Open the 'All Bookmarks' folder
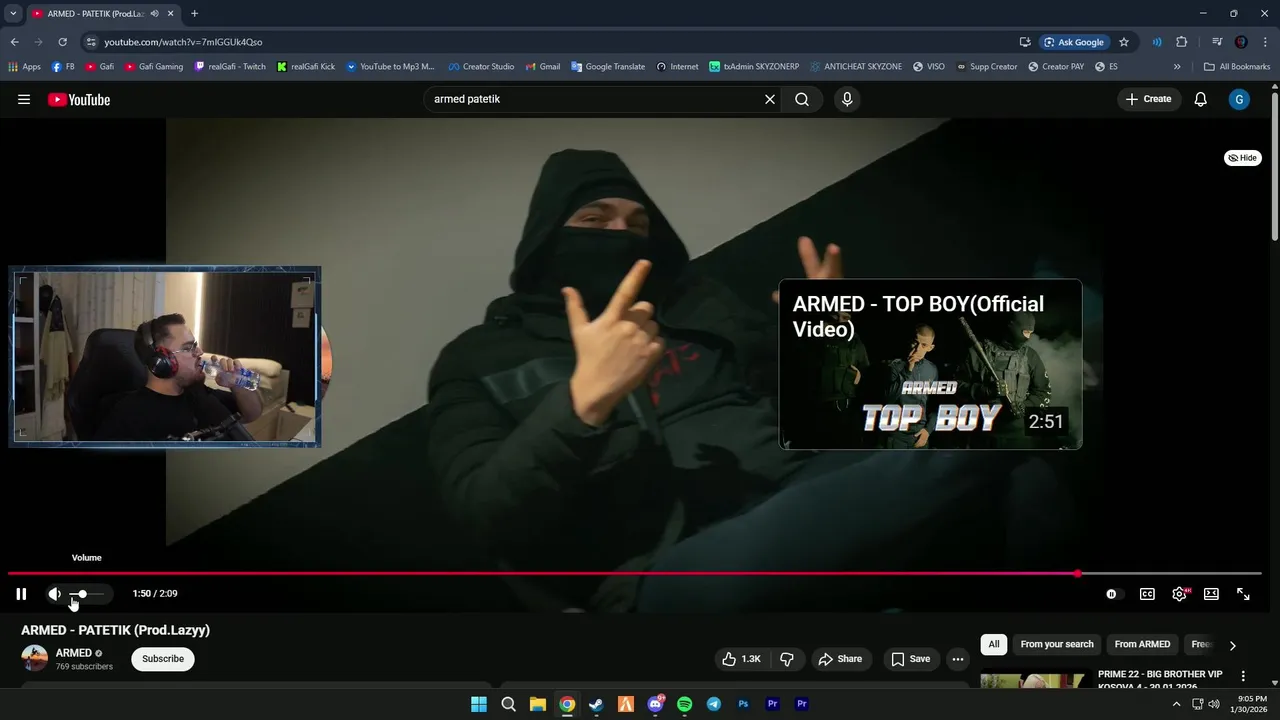 (x=1237, y=67)
